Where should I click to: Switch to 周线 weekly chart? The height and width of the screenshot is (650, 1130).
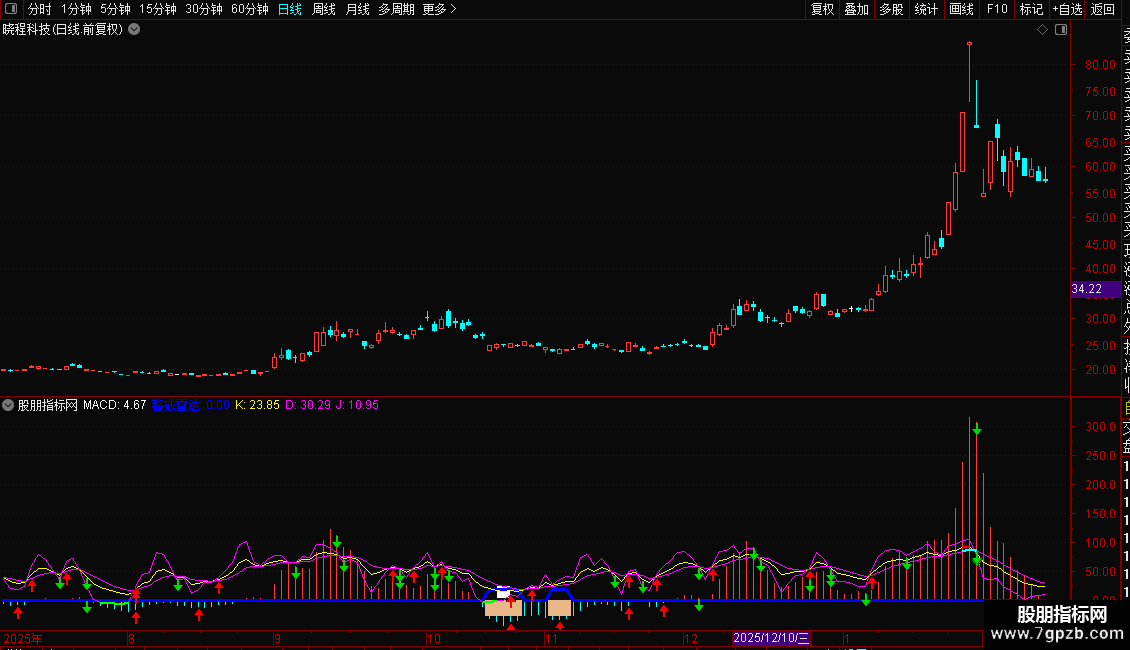tap(324, 9)
